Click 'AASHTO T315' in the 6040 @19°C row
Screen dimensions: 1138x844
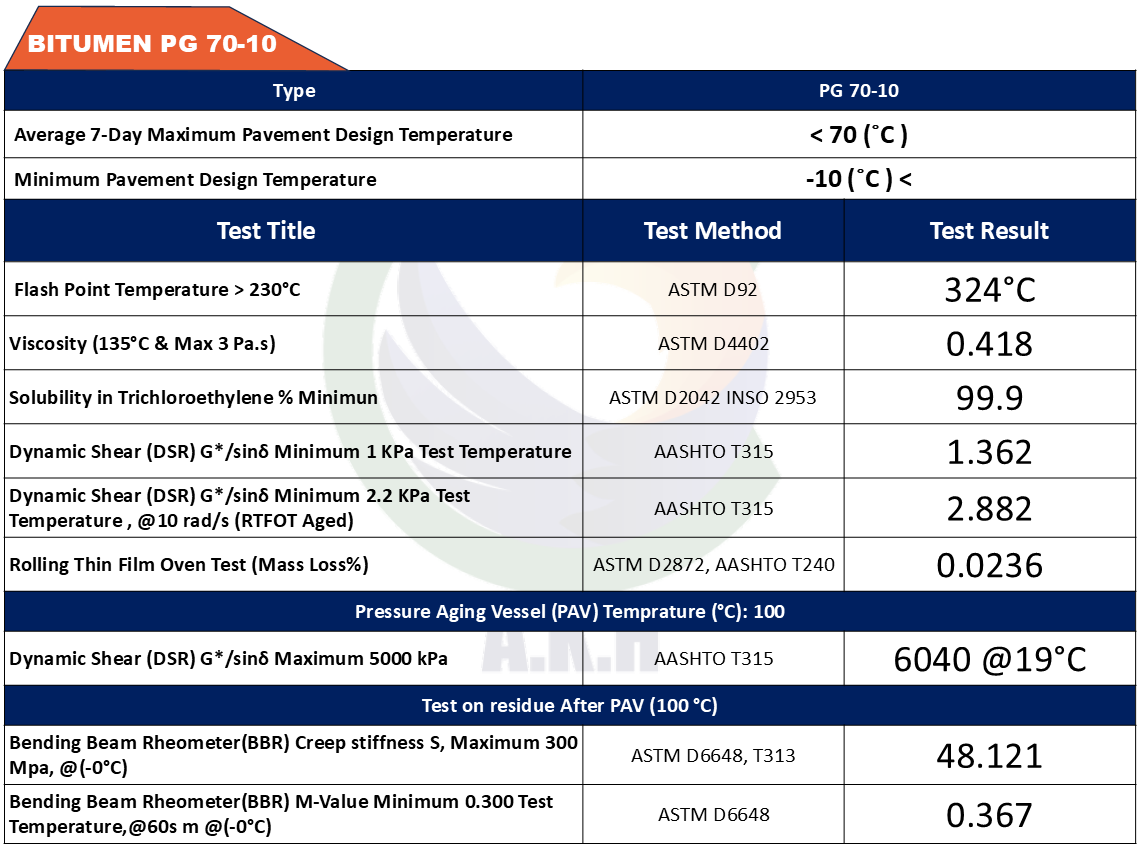tap(713, 658)
